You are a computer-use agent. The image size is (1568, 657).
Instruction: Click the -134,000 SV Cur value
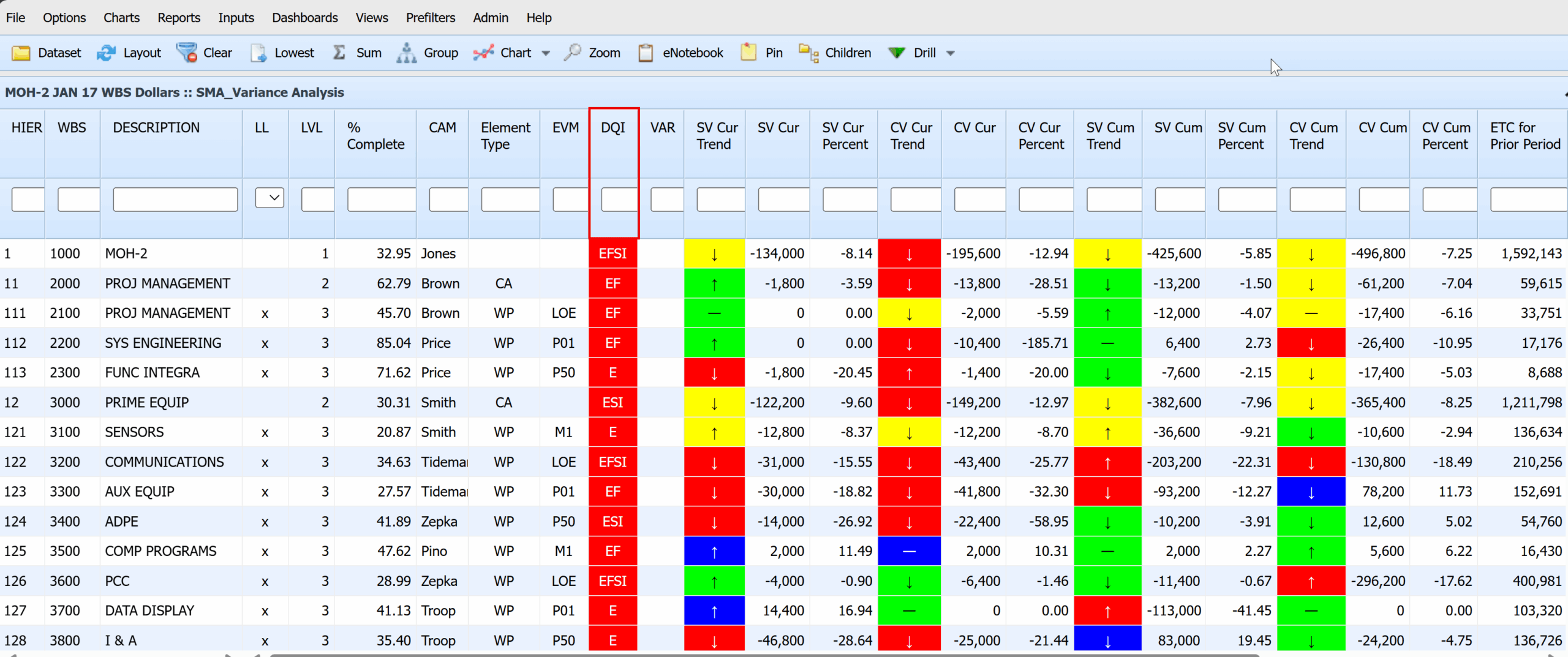coord(777,253)
